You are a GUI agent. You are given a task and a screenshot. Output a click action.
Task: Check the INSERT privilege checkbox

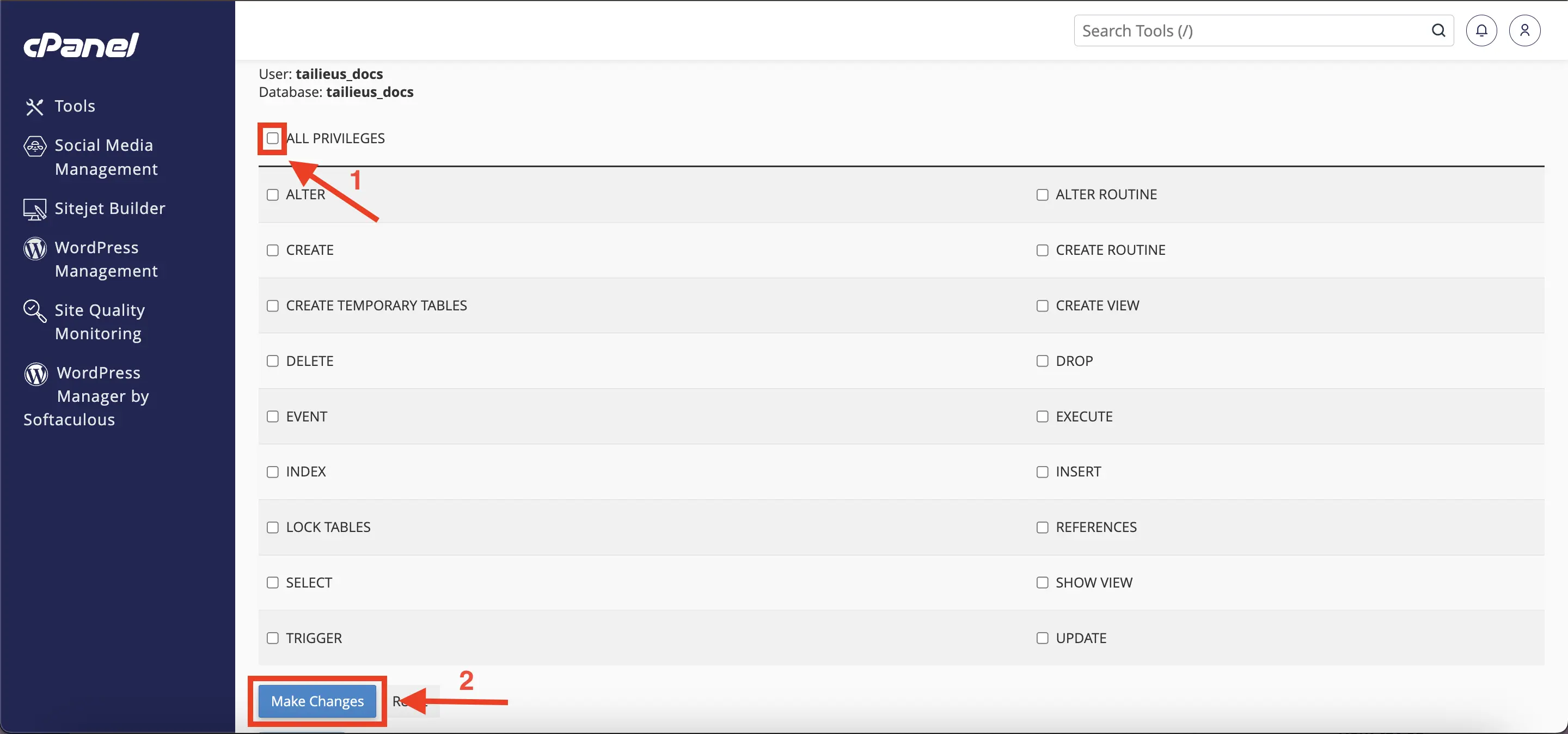(1042, 472)
